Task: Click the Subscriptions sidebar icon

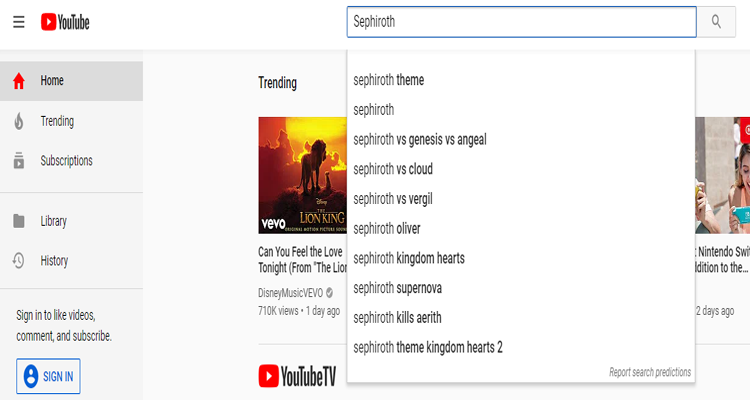Action: (19, 161)
